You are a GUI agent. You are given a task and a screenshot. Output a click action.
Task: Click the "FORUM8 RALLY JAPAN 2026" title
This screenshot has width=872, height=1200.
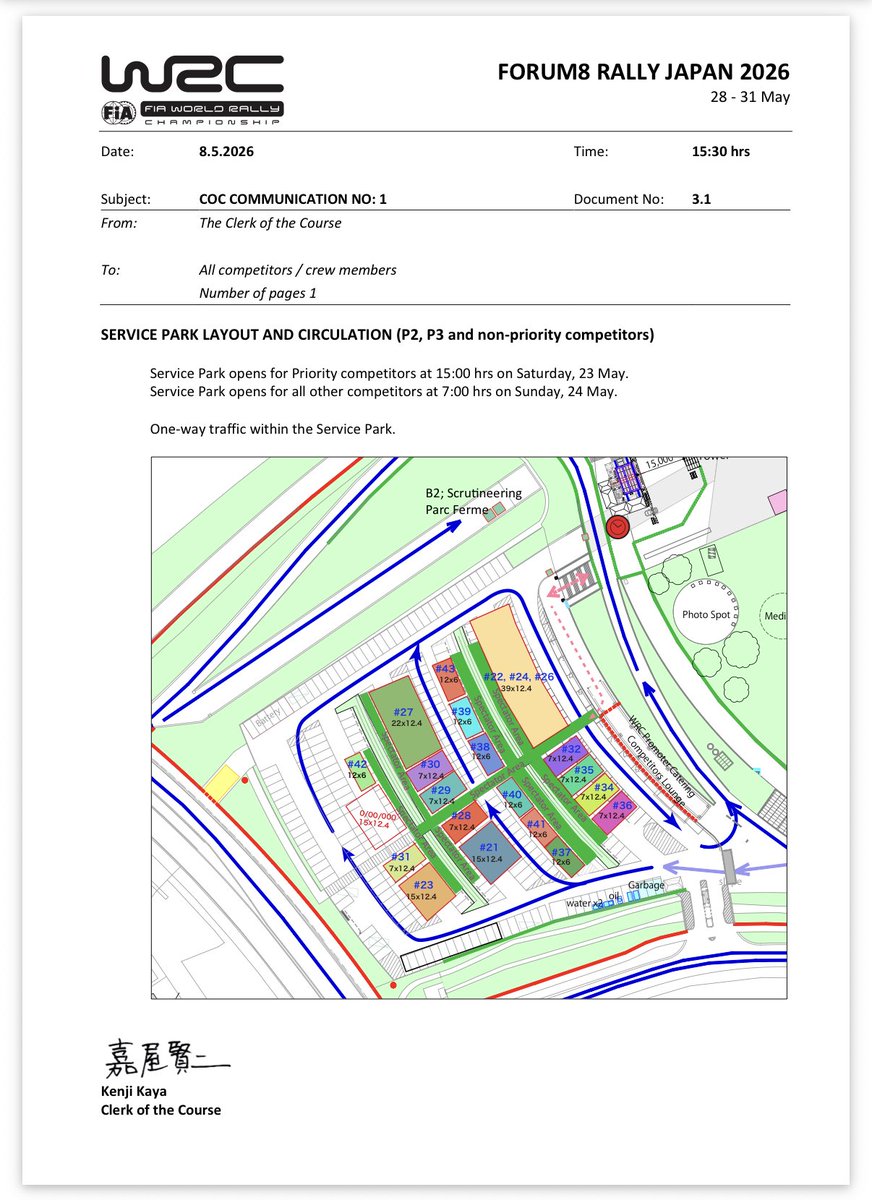[643, 72]
